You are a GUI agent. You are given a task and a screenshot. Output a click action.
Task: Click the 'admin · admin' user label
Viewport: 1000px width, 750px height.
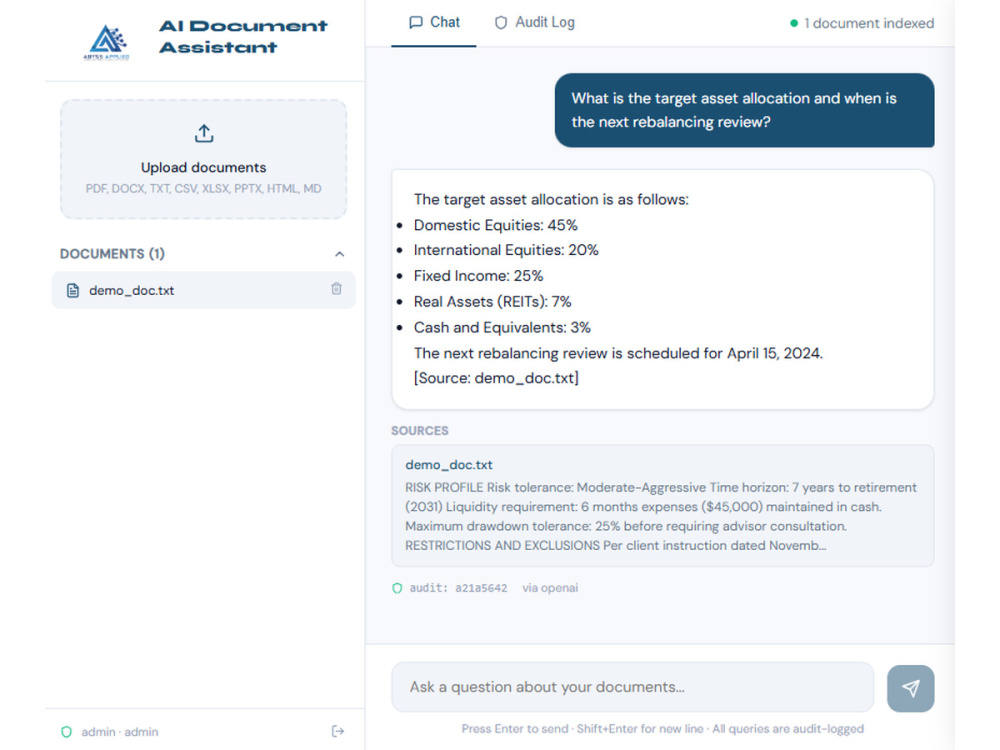[x=120, y=732]
